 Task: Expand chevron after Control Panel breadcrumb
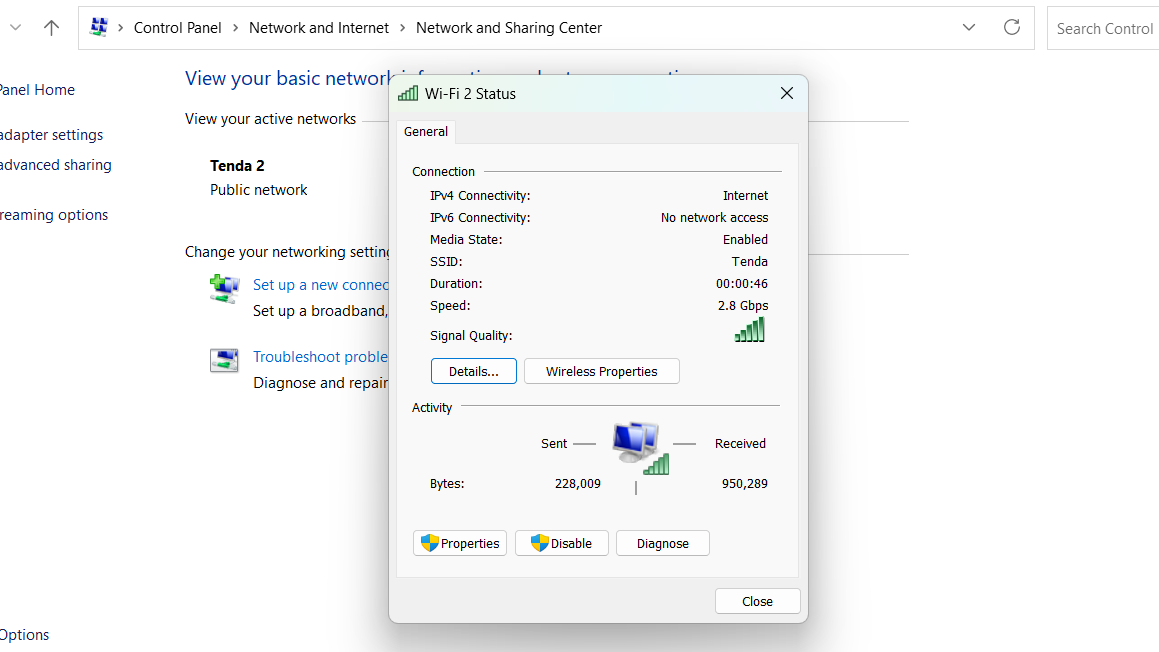click(235, 28)
